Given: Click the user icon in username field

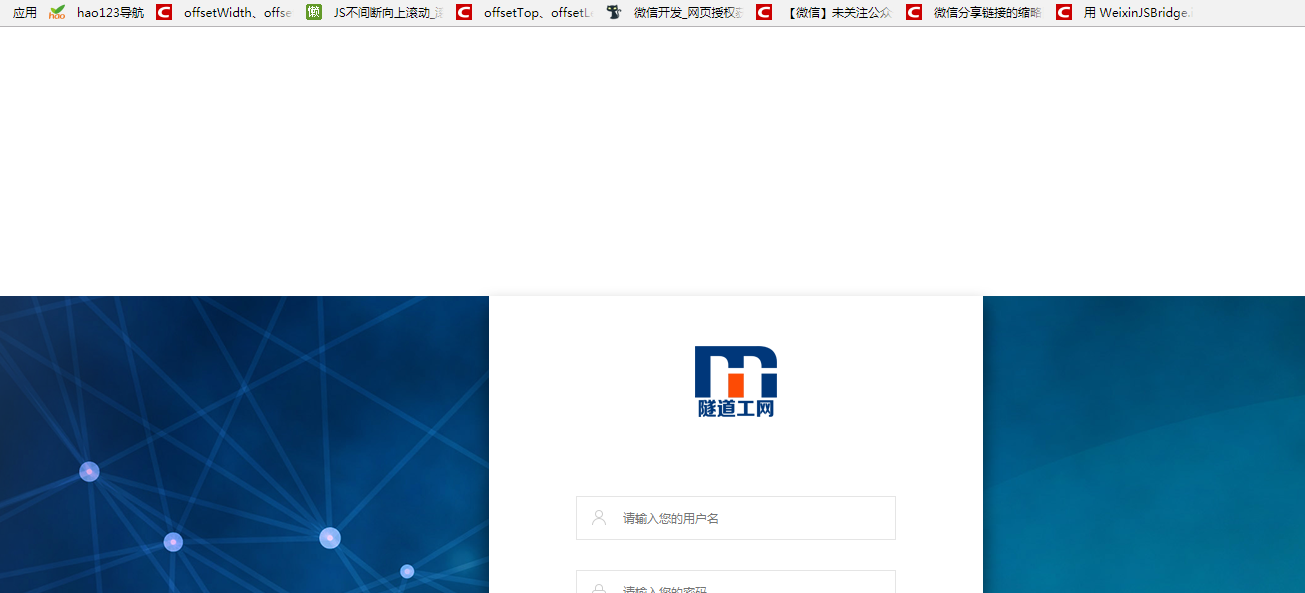Looking at the screenshot, I should pyautogui.click(x=599, y=518).
